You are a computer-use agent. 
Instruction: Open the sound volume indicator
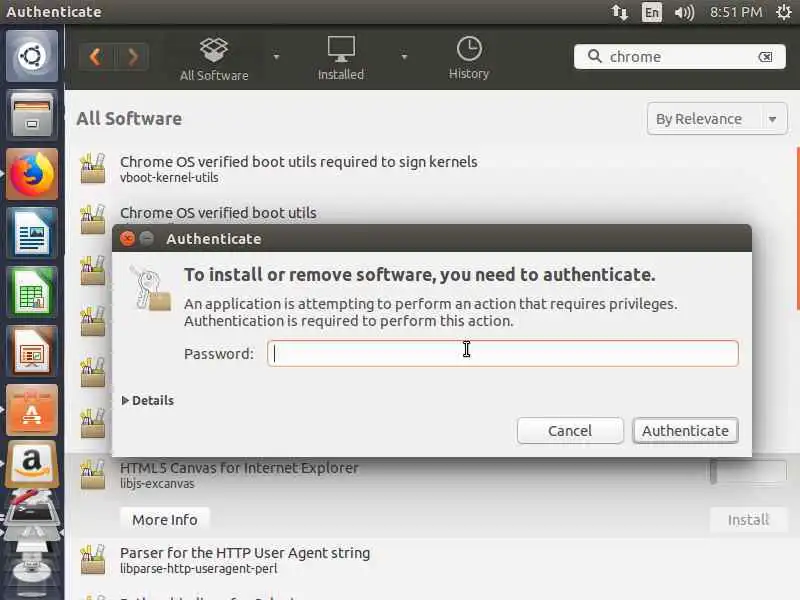tap(684, 12)
